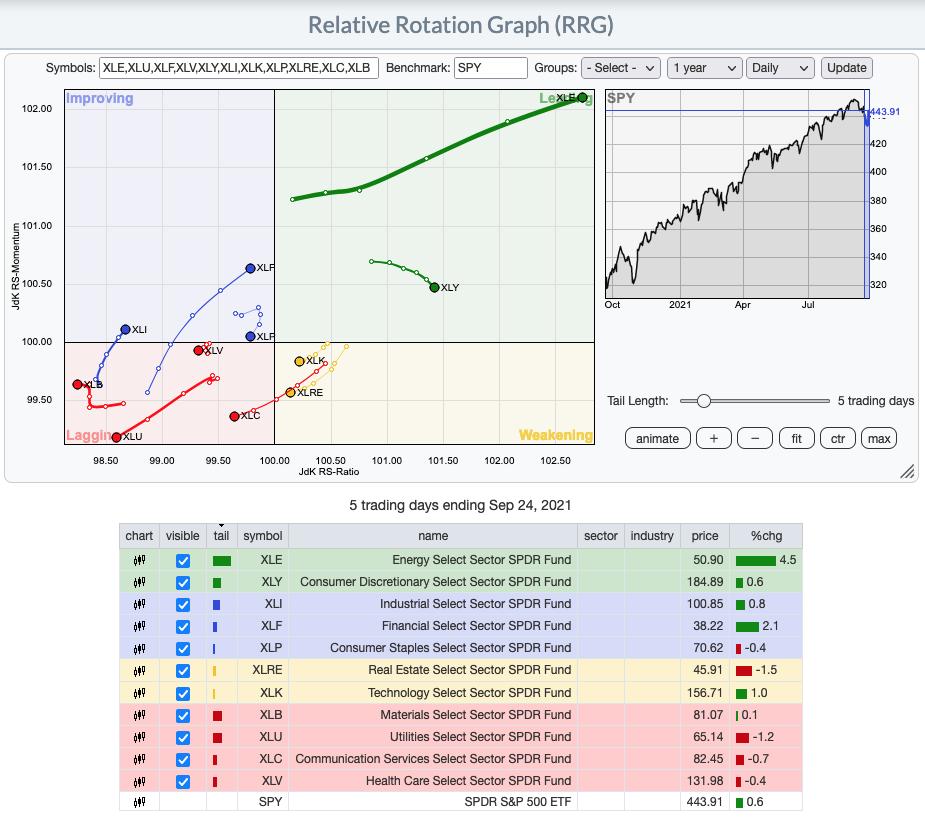The height and width of the screenshot is (818, 925).
Task: Click the Symbols input field
Action: coord(238,68)
